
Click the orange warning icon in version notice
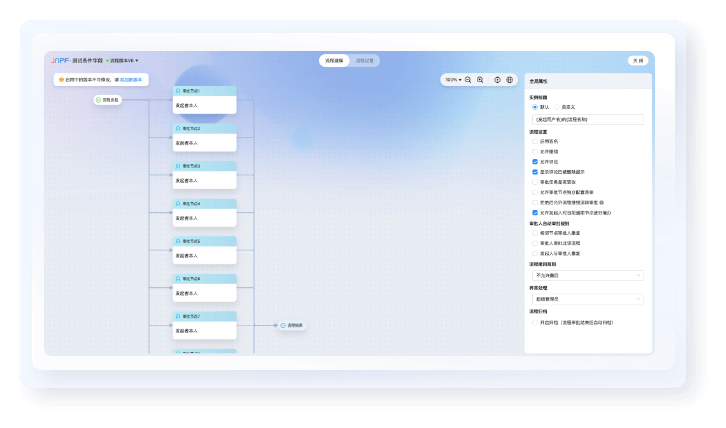coord(61,80)
